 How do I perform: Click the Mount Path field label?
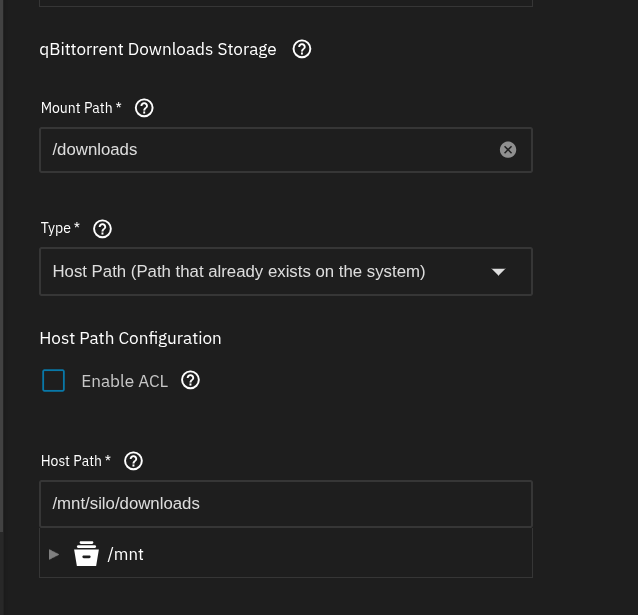[x=81, y=108]
